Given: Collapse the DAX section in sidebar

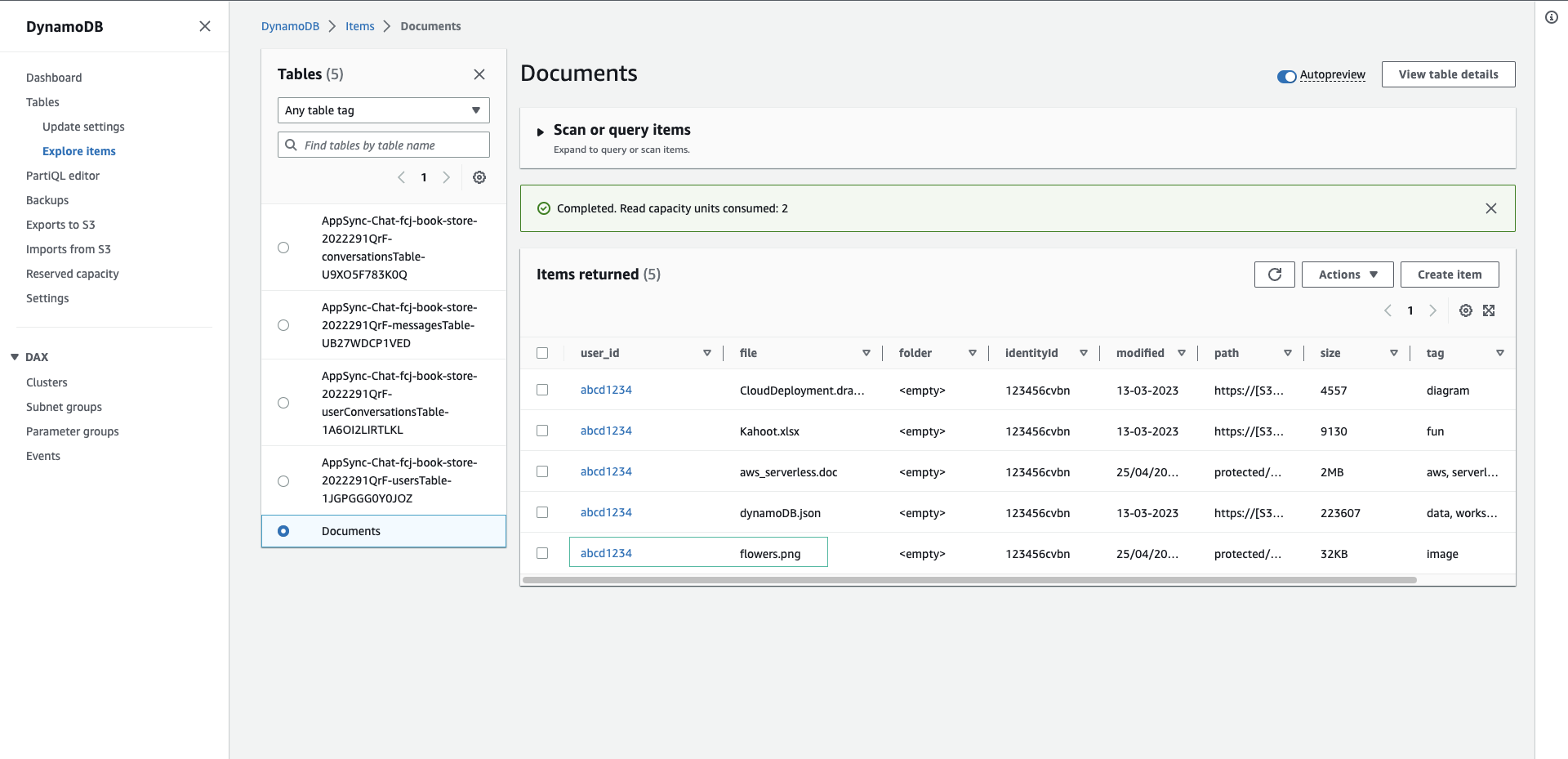Looking at the screenshot, I should pyautogui.click(x=15, y=357).
